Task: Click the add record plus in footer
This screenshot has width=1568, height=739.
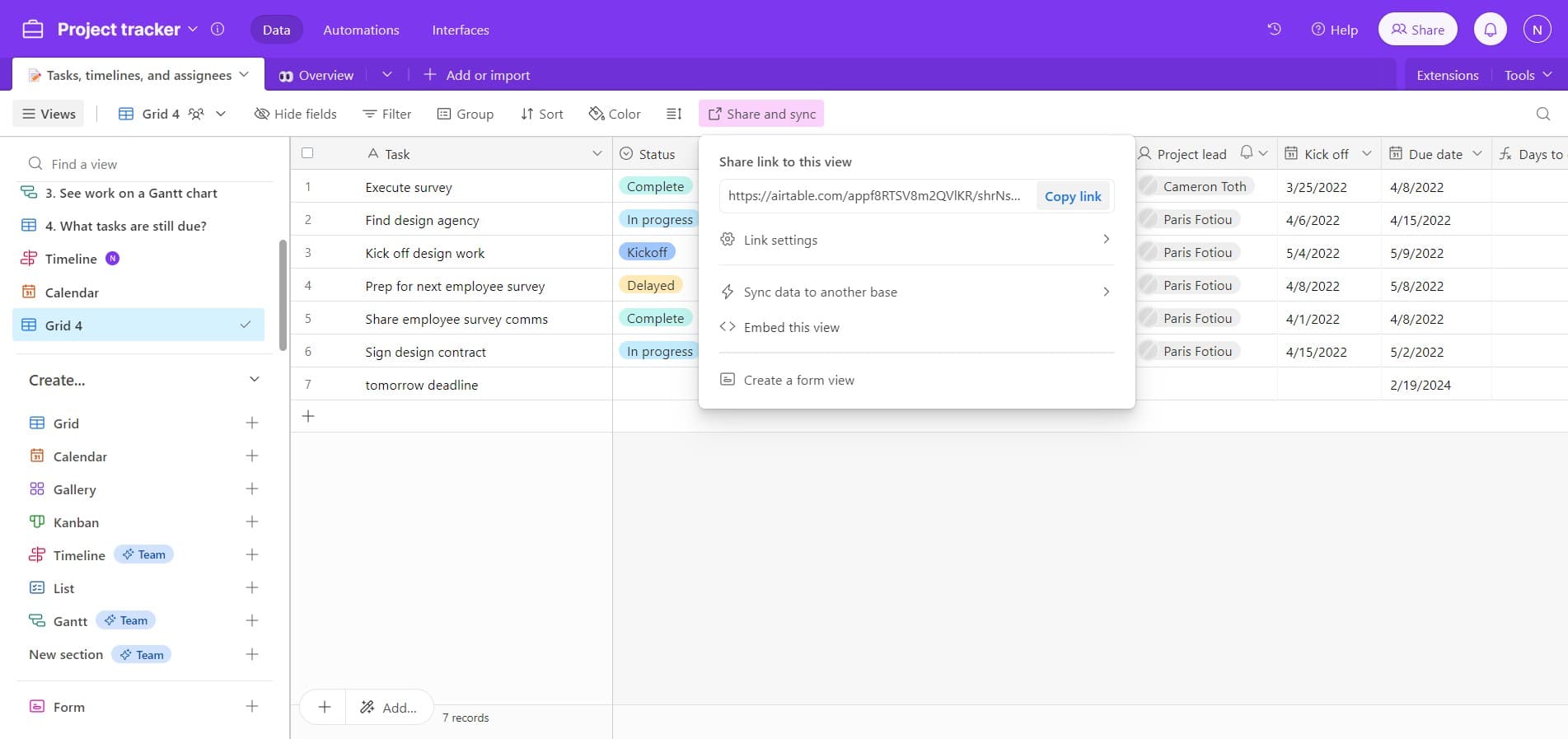Action: pyautogui.click(x=325, y=707)
